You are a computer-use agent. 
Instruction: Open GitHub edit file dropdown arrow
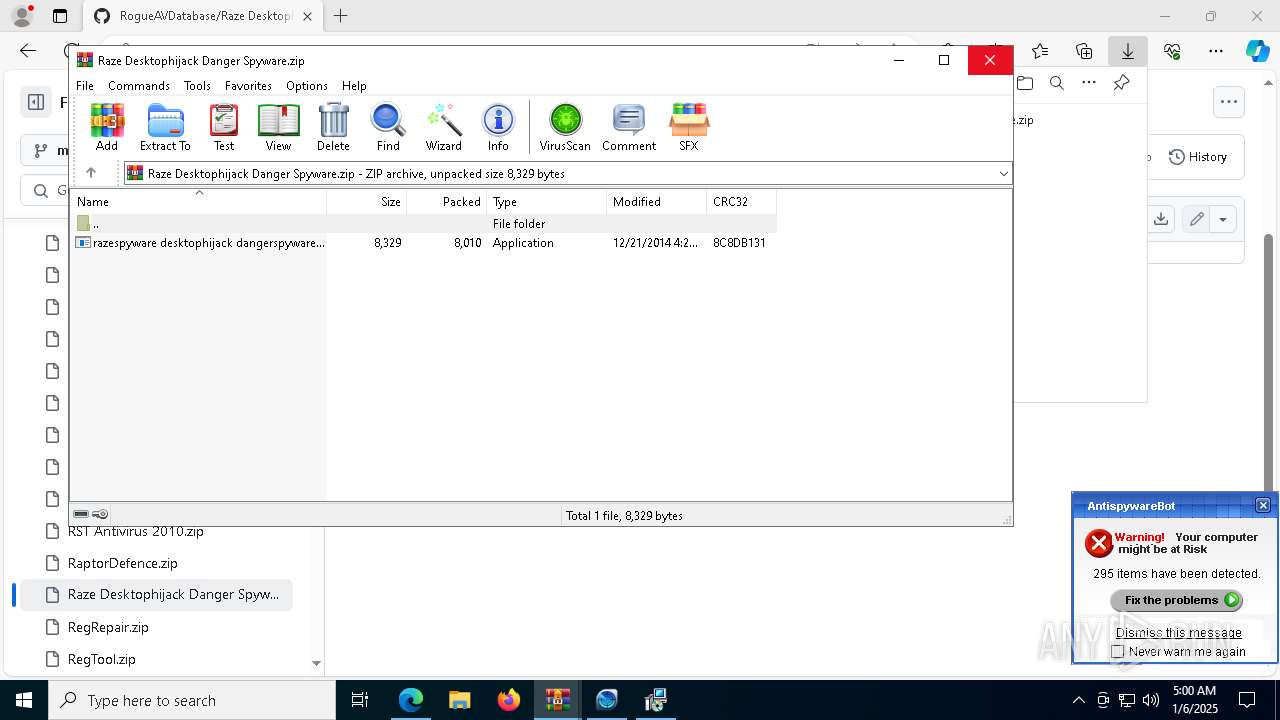click(1223, 219)
